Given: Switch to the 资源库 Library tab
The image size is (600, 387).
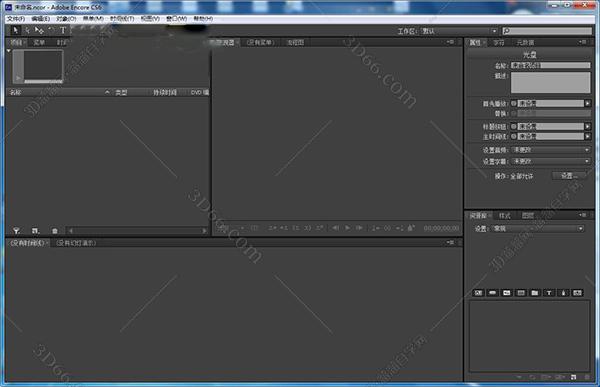Looking at the screenshot, I should click(x=478, y=216).
